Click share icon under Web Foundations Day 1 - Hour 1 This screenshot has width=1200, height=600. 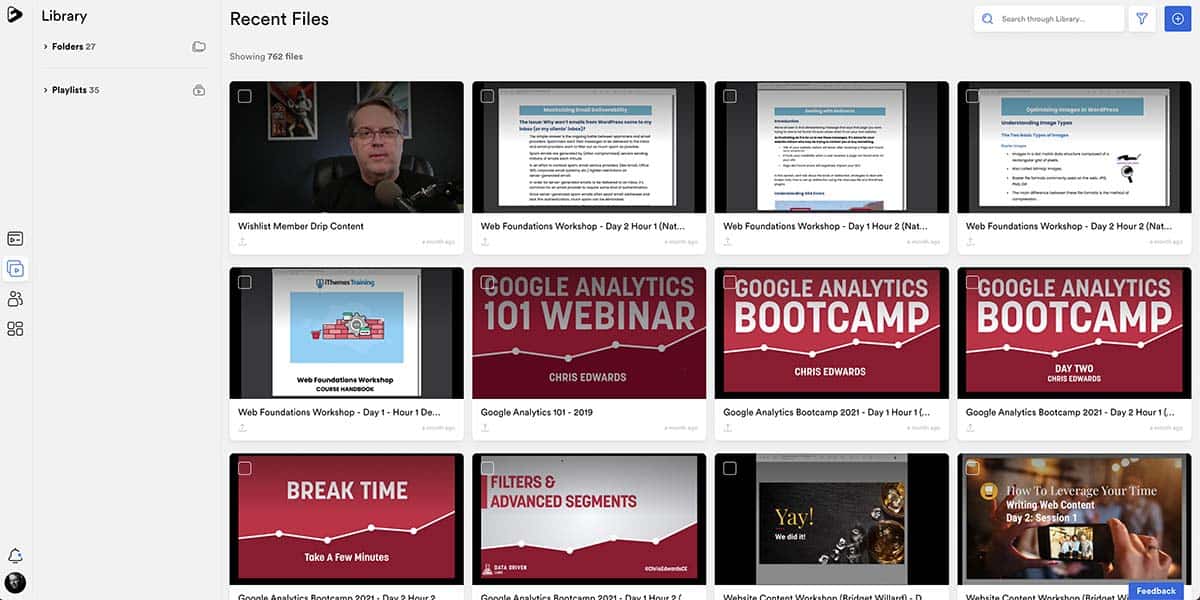tap(242, 428)
